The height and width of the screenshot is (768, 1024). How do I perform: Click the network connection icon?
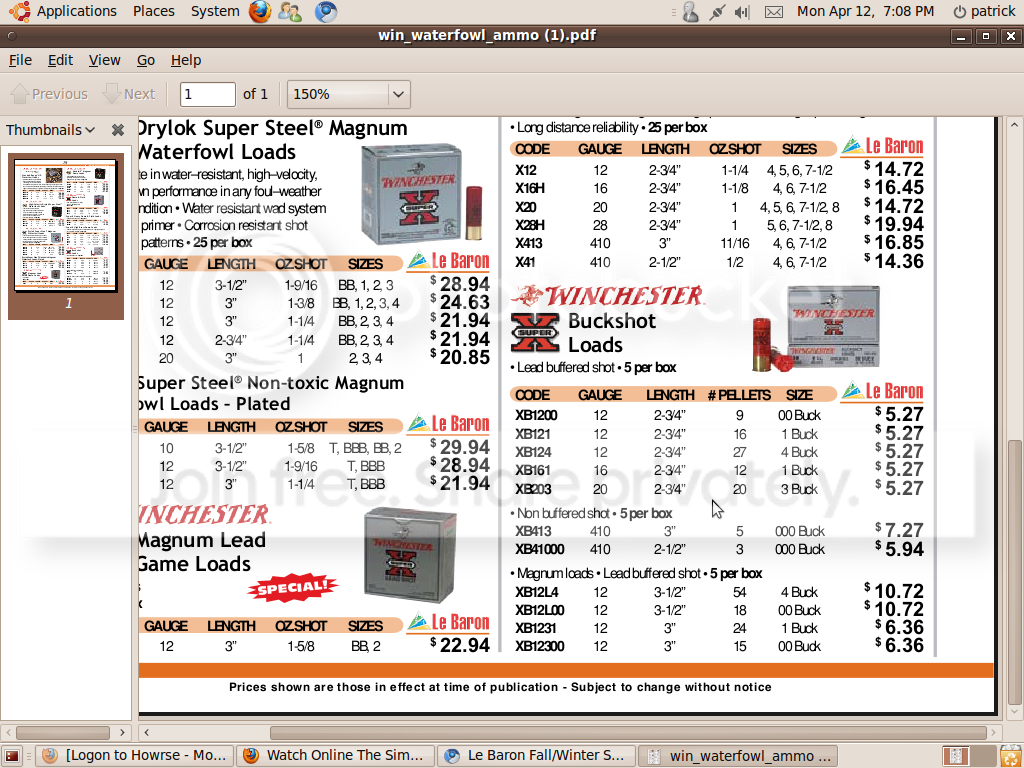point(716,12)
